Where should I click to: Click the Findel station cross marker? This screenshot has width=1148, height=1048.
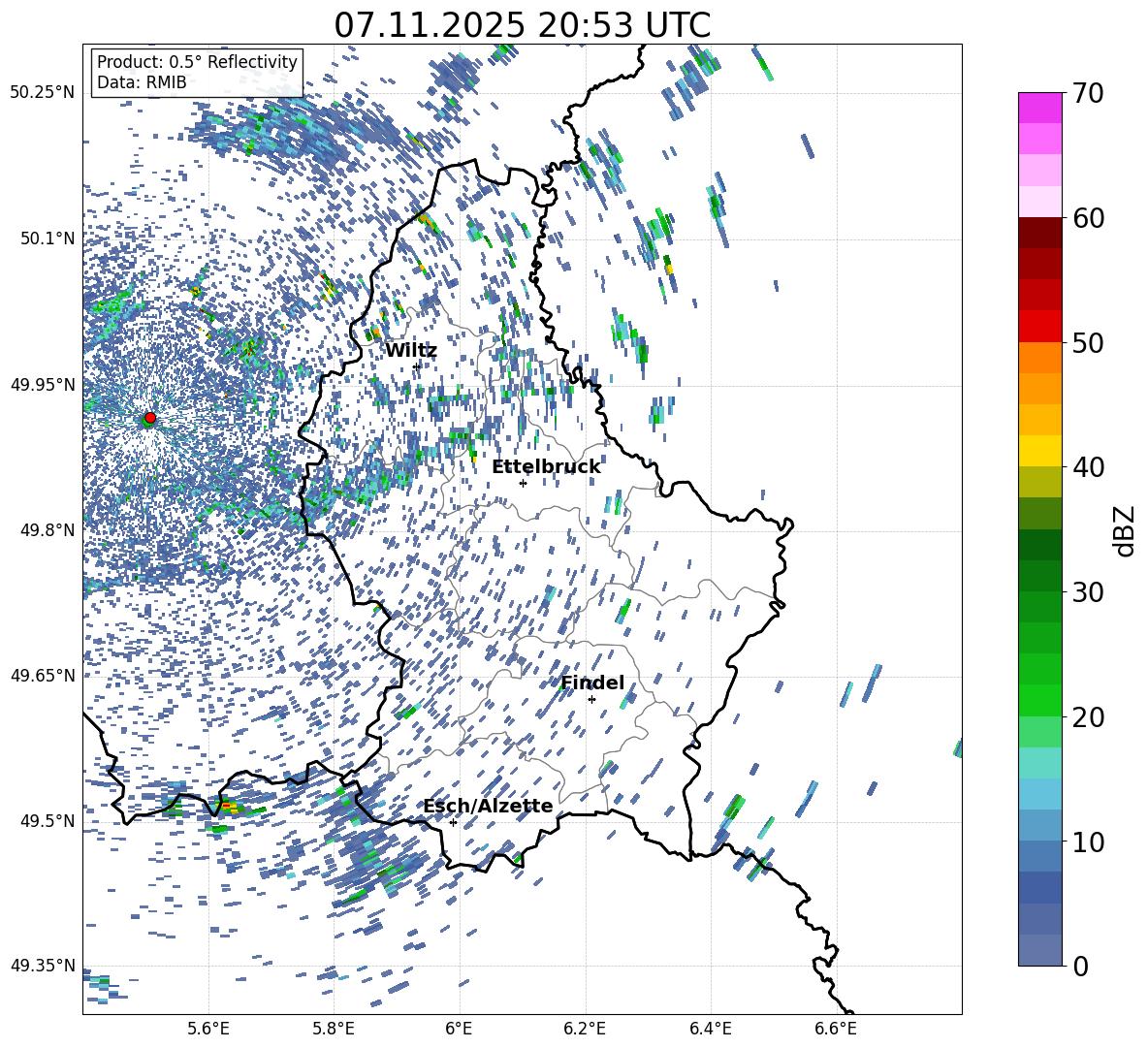tap(591, 699)
